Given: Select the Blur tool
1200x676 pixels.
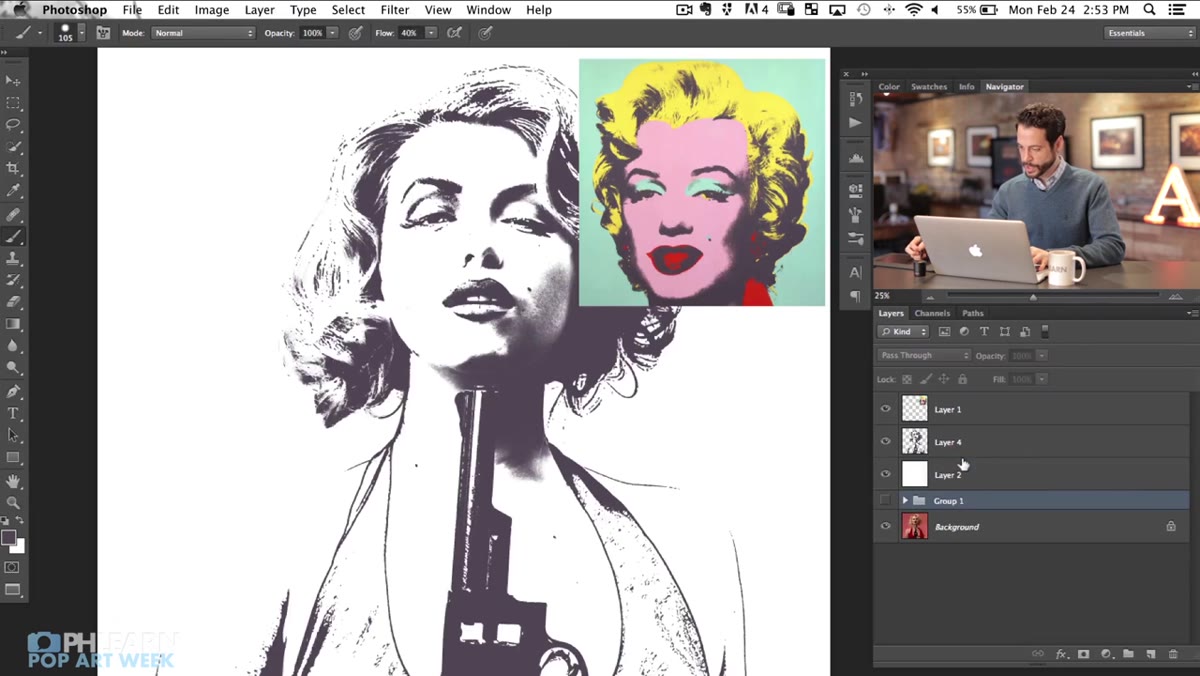Looking at the screenshot, I should click(13, 347).
